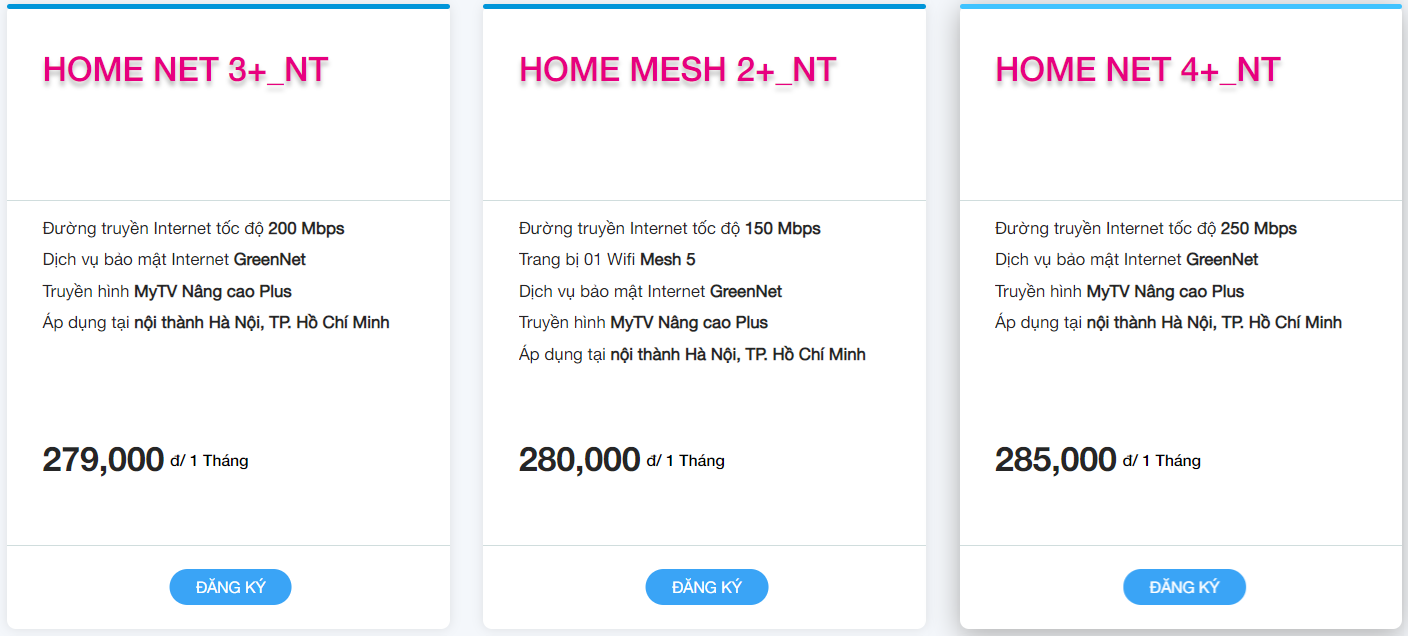Open the HOME NET 4+_NT plan title

coord(1137,69)
